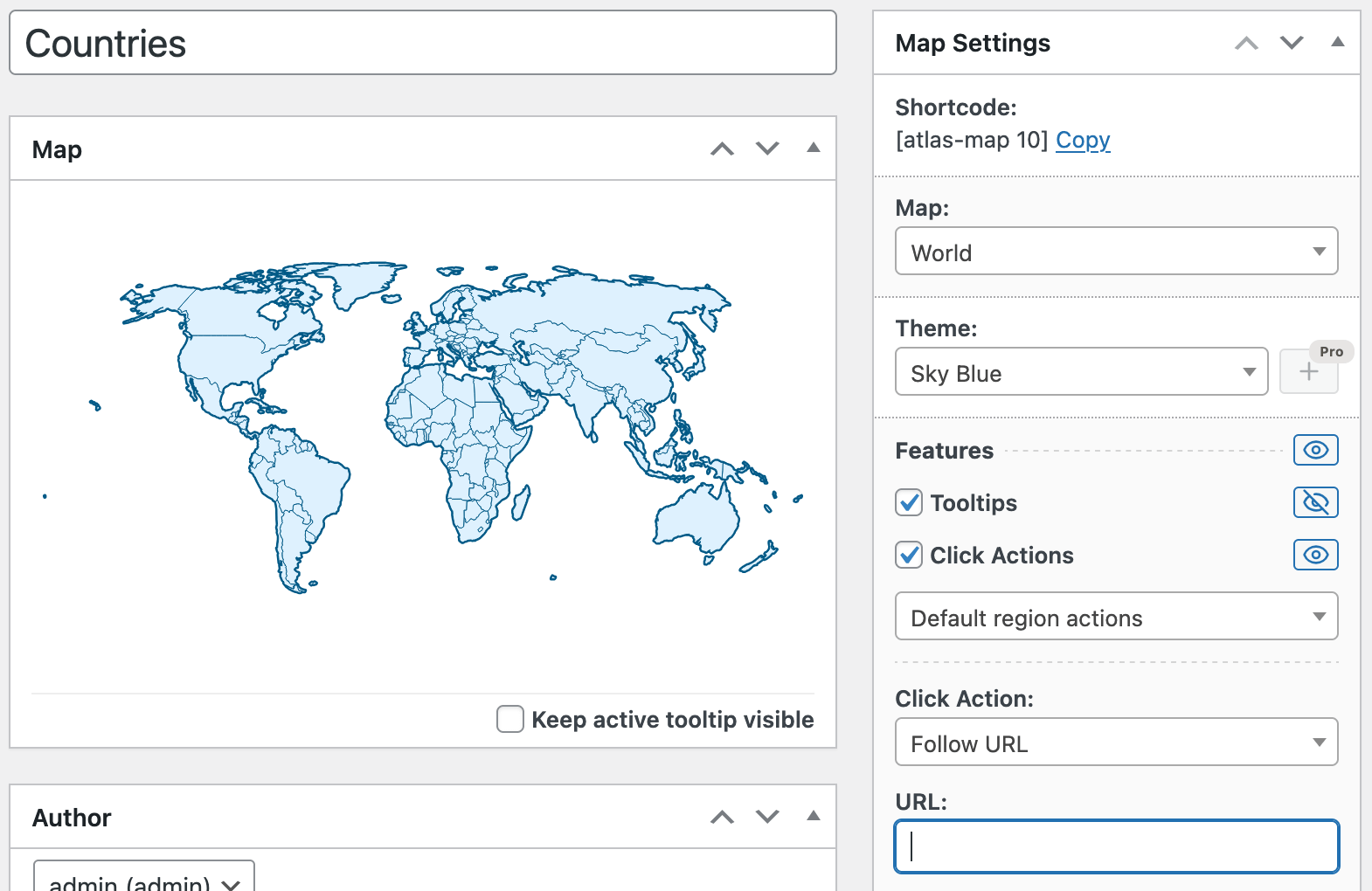The height and width of the screenshot is (891, 1372).
Task: Open the Click Action dropdown Follow URL
Action: coord(1116,742)
